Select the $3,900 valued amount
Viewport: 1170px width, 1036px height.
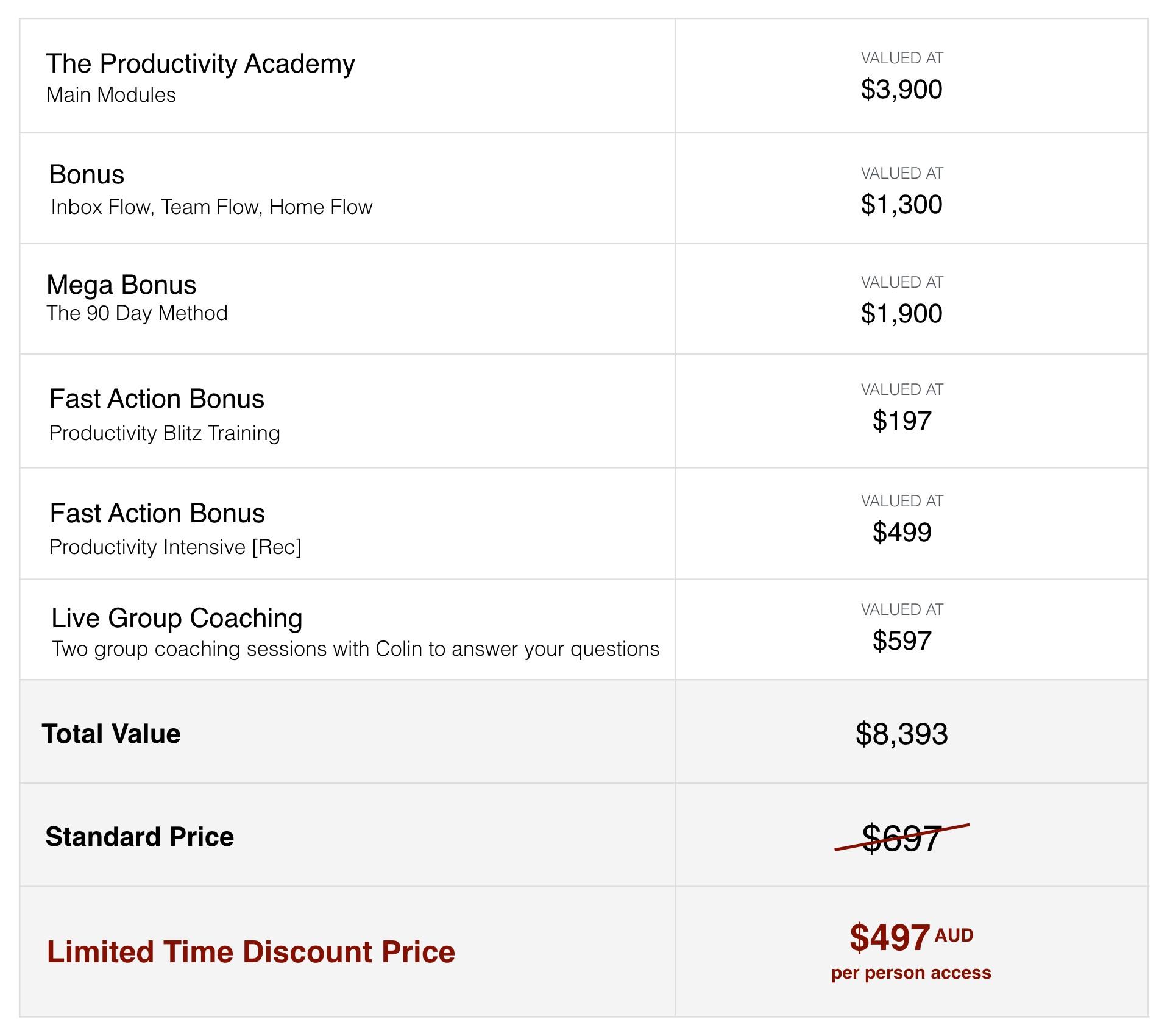click(x=901, y=90)
